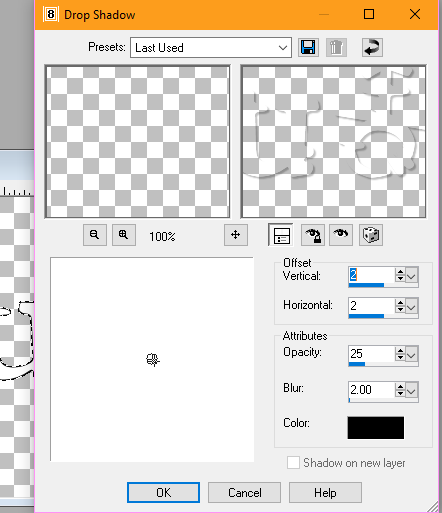The width and height of the screenshot is (442, 513).
Task: Expand the Opacity slider dropdown arrow
Action: [412, 354]
